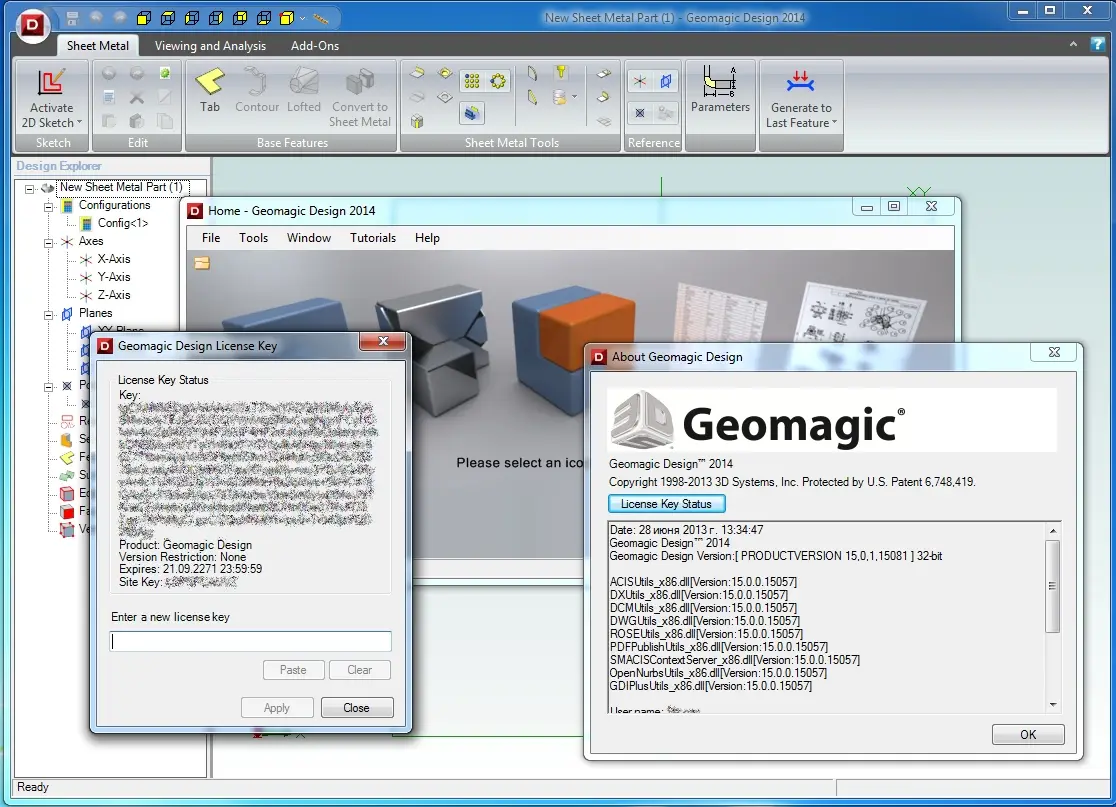Open the Tutorials menu in Home window
This screenshot has width=1116, height=807.
[x=372, y=238]
